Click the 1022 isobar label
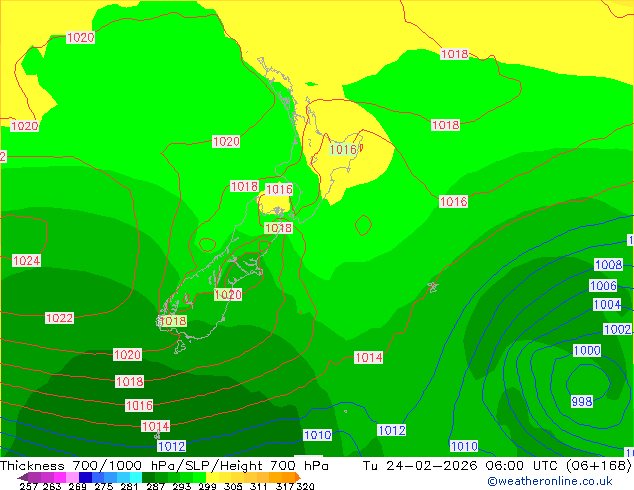This screenshot has height=490, width=634. [x=59, y=318]
